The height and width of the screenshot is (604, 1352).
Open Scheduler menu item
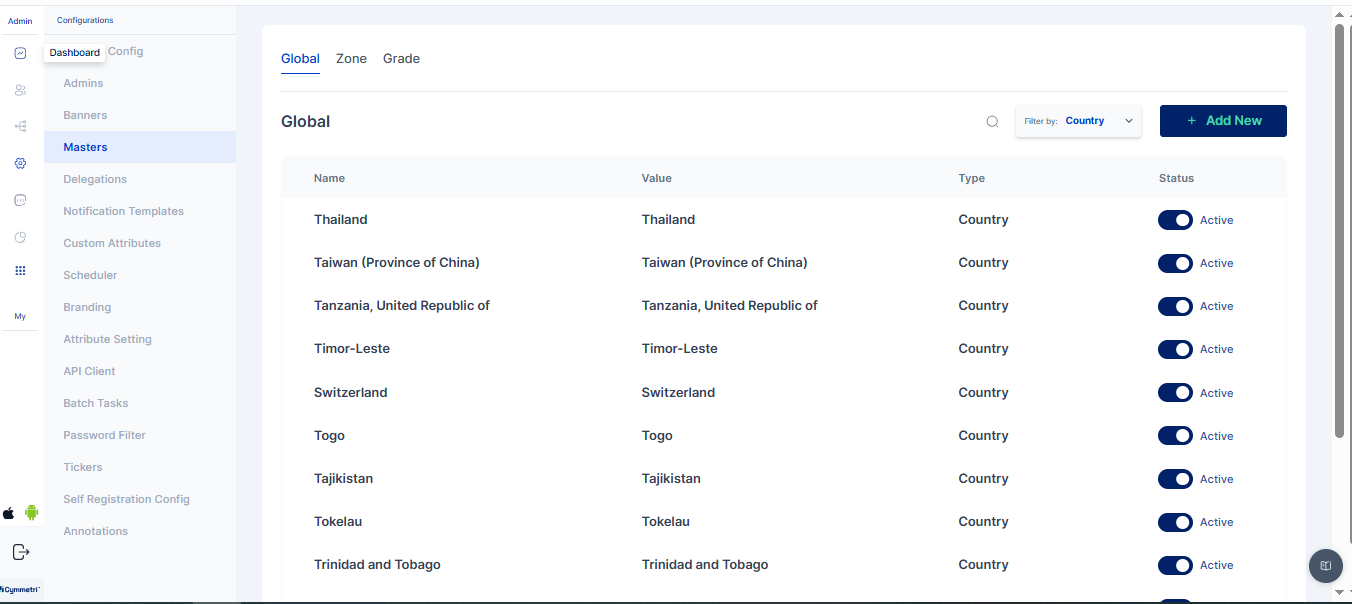(90, 275)
